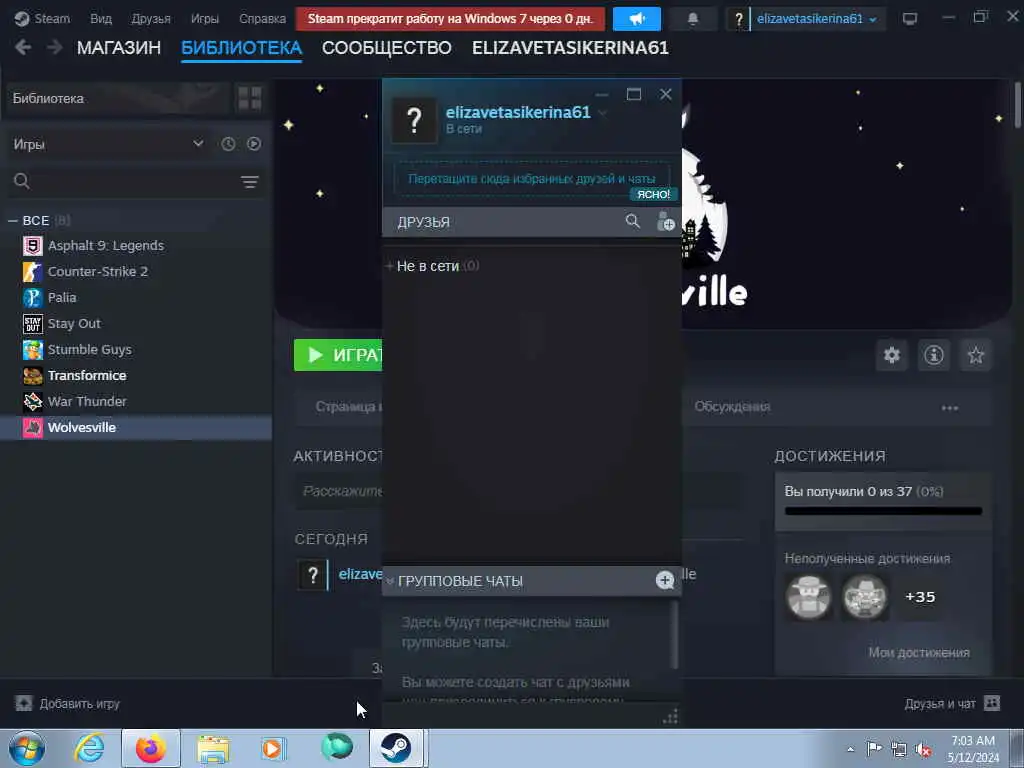
Task: Click the group chats panel scrollbar
Action: [x=675, y=635]
